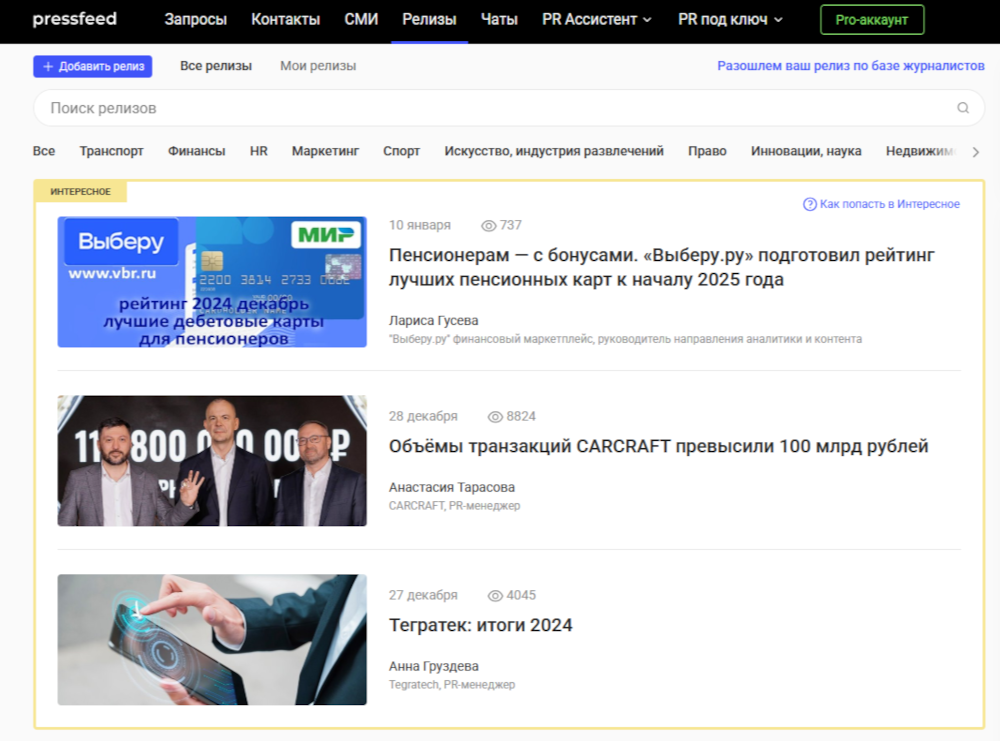Open the Запросы menu item
Screen dimensions: 1000x741
point(196,20)
